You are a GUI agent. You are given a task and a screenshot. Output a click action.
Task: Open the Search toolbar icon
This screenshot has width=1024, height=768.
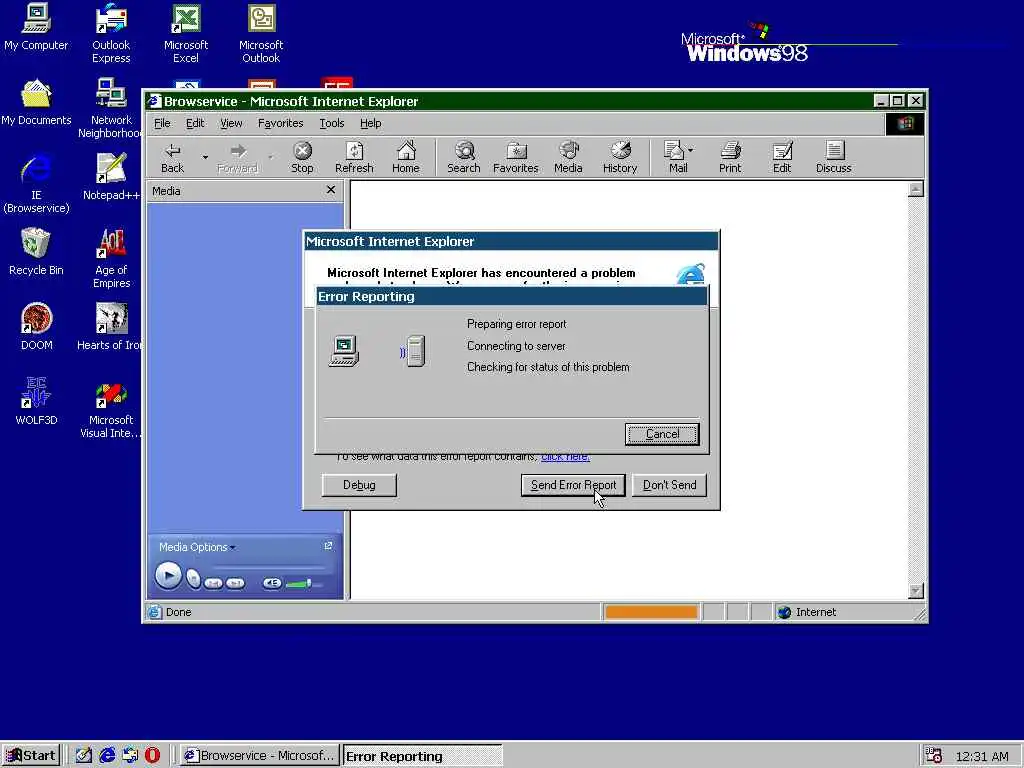(464, 158)
